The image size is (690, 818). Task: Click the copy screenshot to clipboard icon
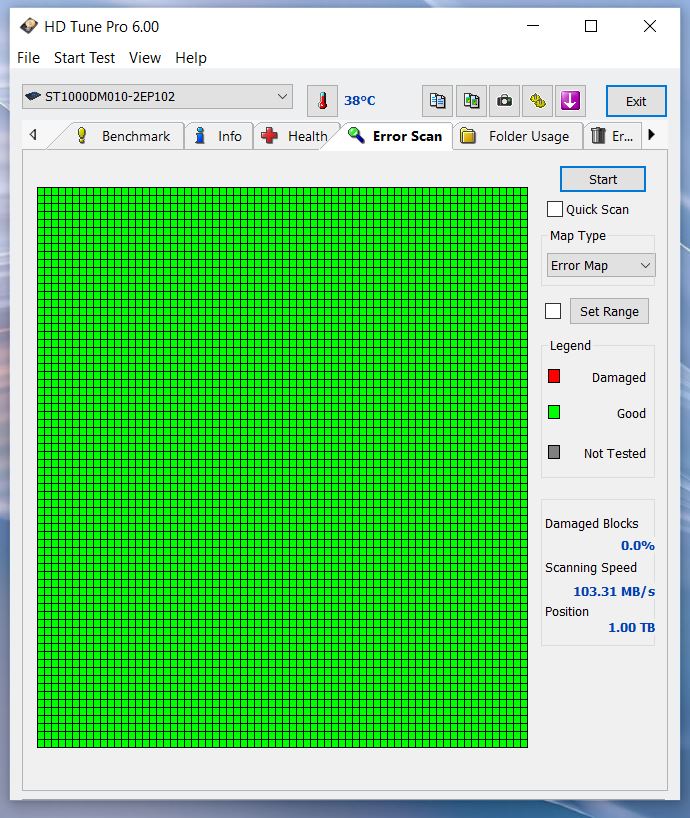coord(471,101)
